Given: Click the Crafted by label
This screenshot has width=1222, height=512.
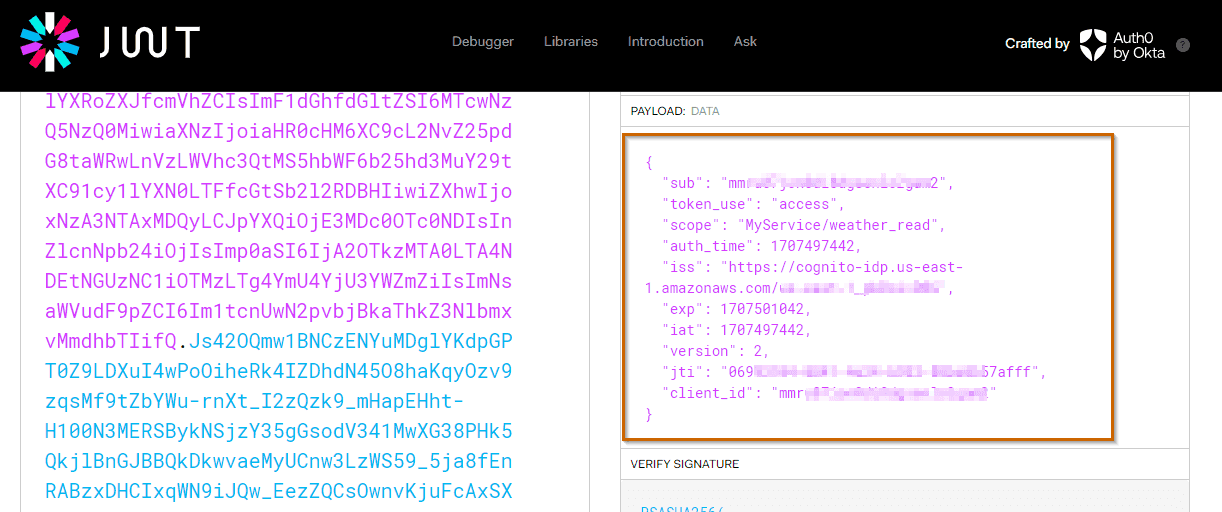Looking at the screenshot, I should 1037,44.
